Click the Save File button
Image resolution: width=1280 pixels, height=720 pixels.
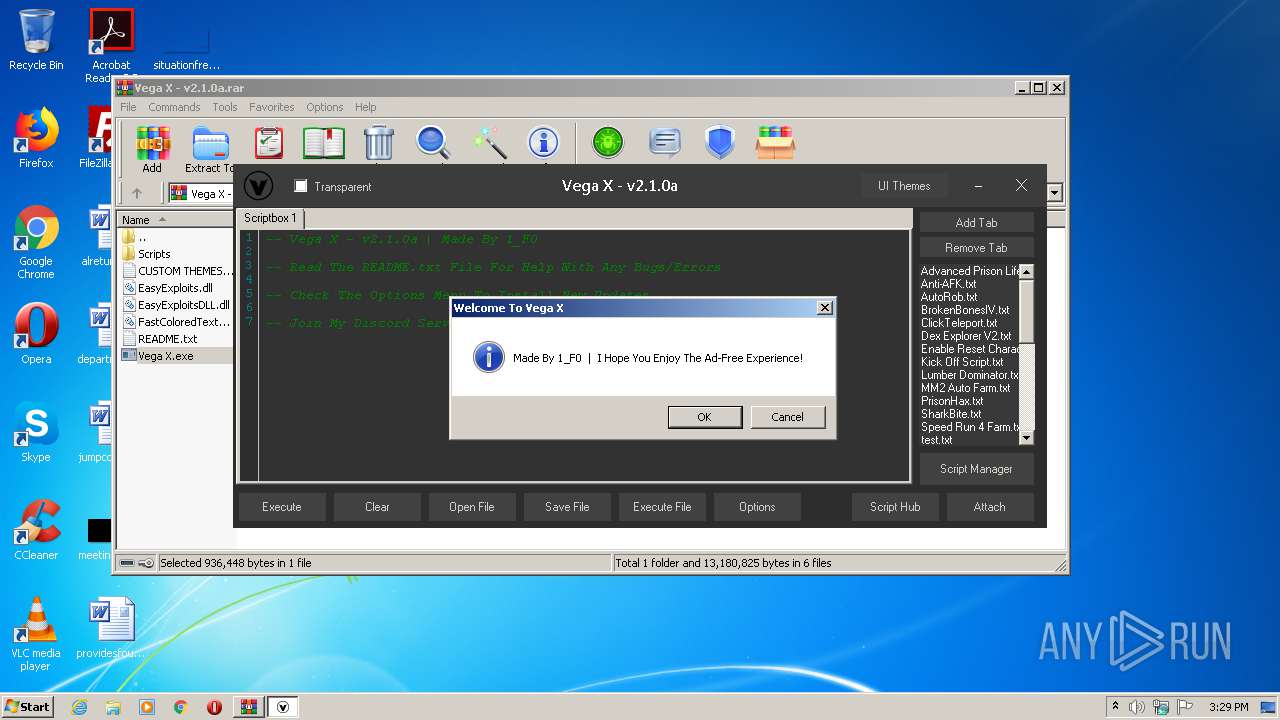point(567,507)
